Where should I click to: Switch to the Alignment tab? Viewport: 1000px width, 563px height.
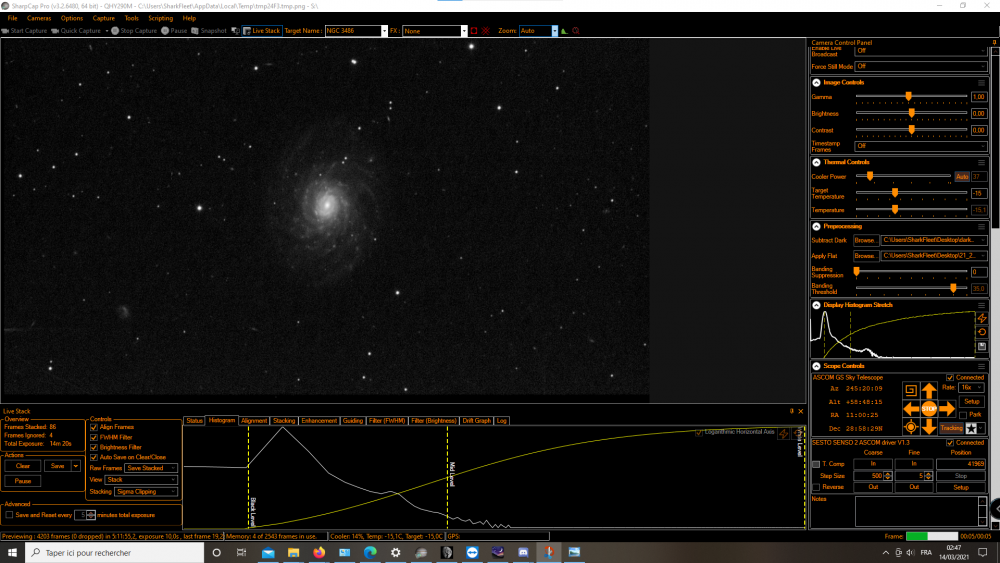(x=254, y=421)
